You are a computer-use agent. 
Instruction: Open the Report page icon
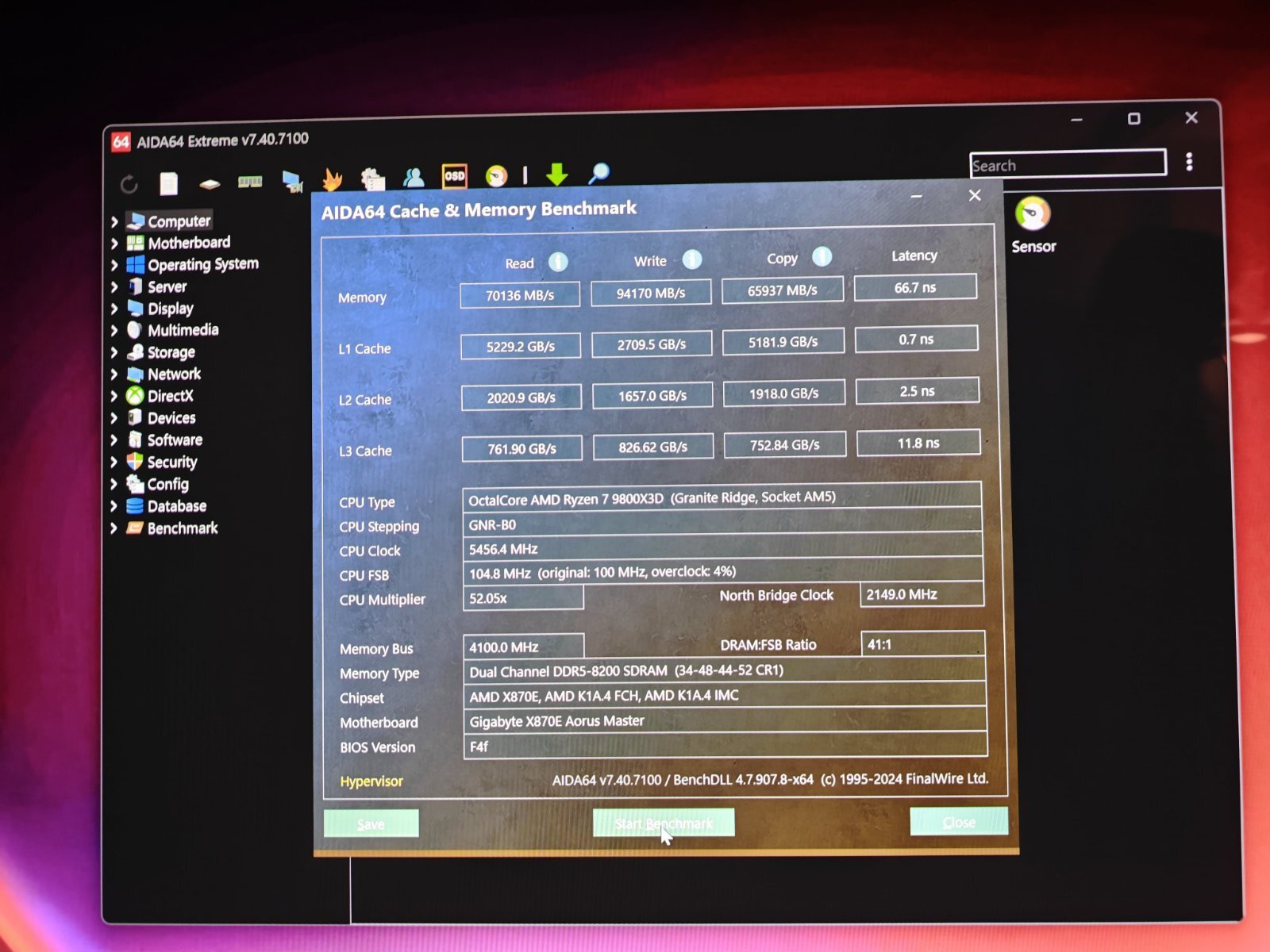[x=168, y=184]
